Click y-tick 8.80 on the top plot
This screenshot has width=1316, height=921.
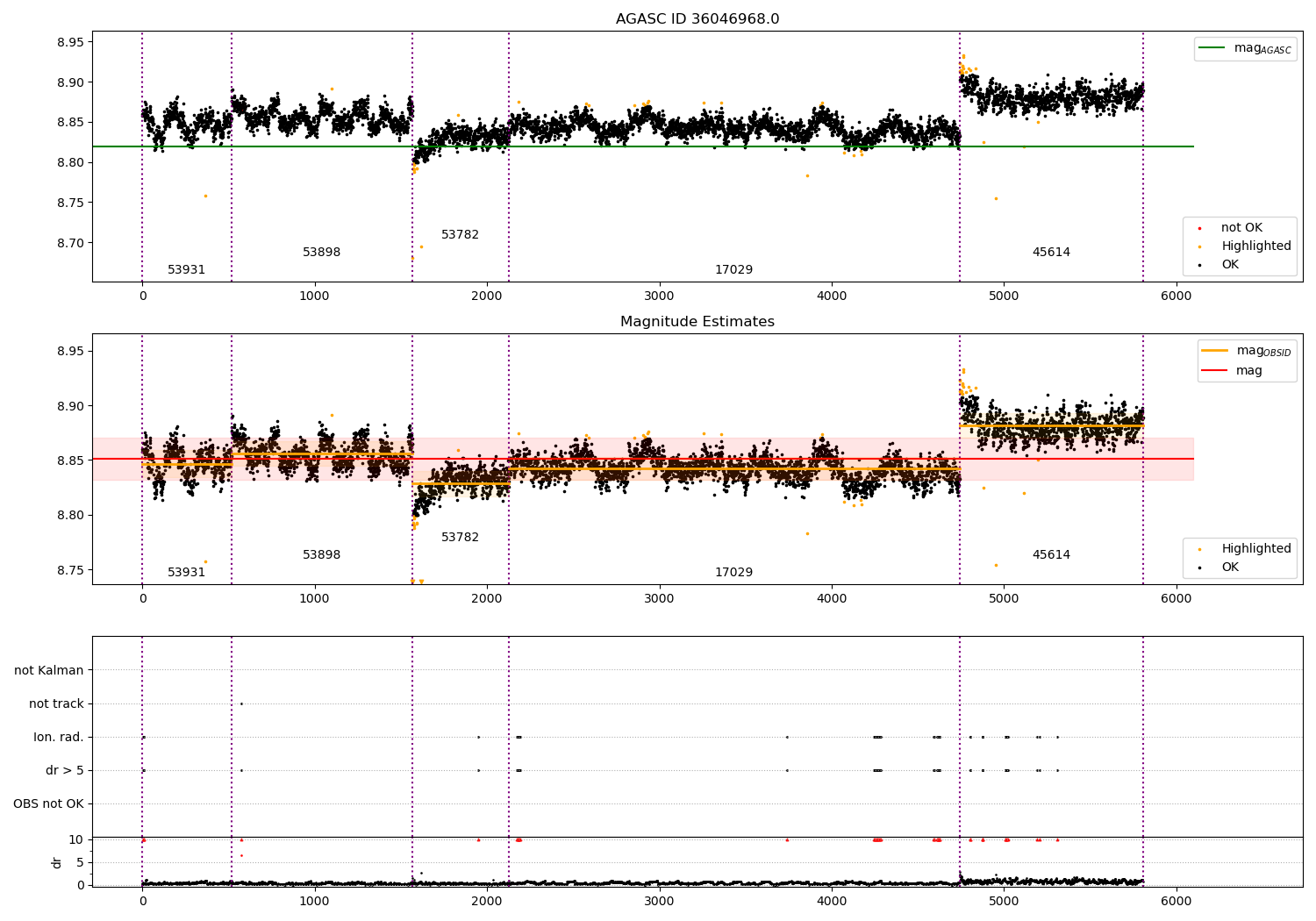(x=69, y=163)
